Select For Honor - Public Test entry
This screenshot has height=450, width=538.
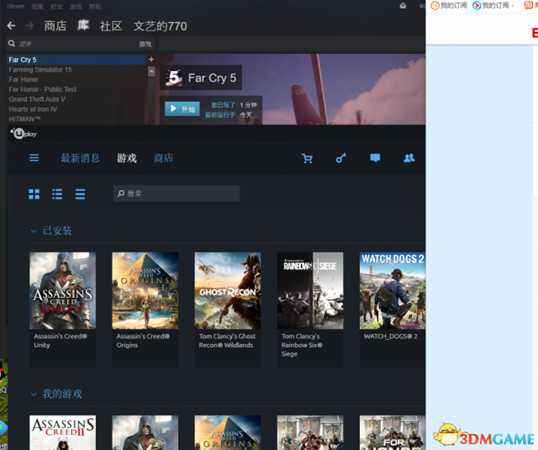[43, 90]
